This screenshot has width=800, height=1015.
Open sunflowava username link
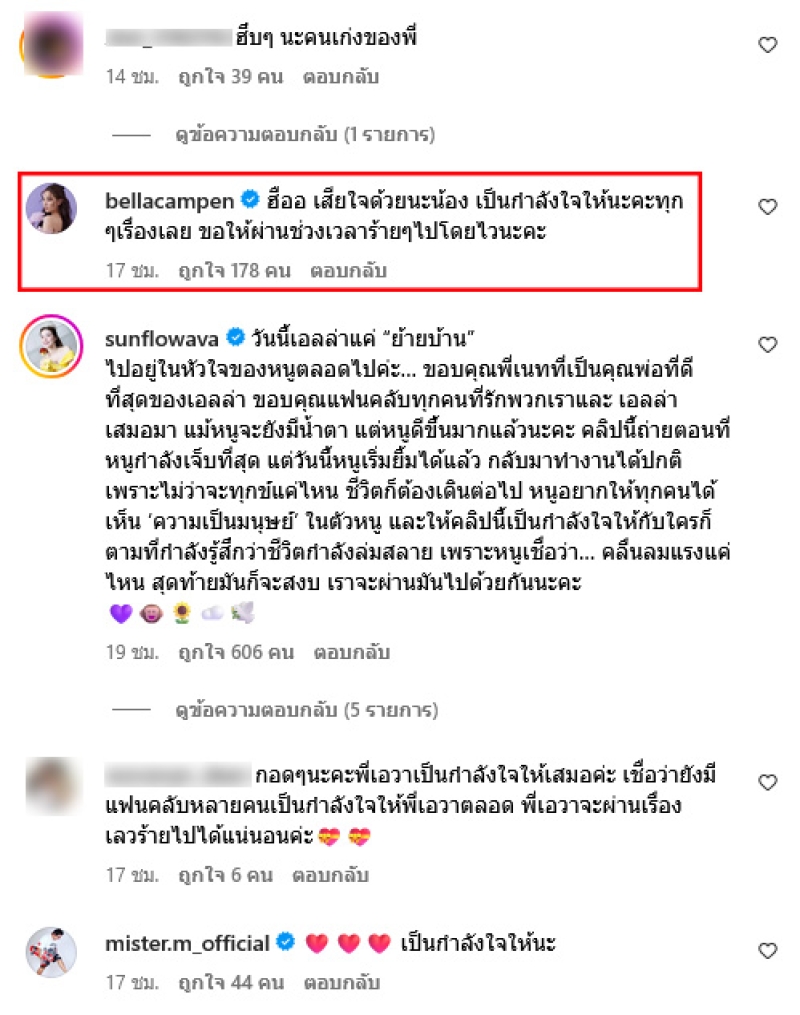coord(162,339)
